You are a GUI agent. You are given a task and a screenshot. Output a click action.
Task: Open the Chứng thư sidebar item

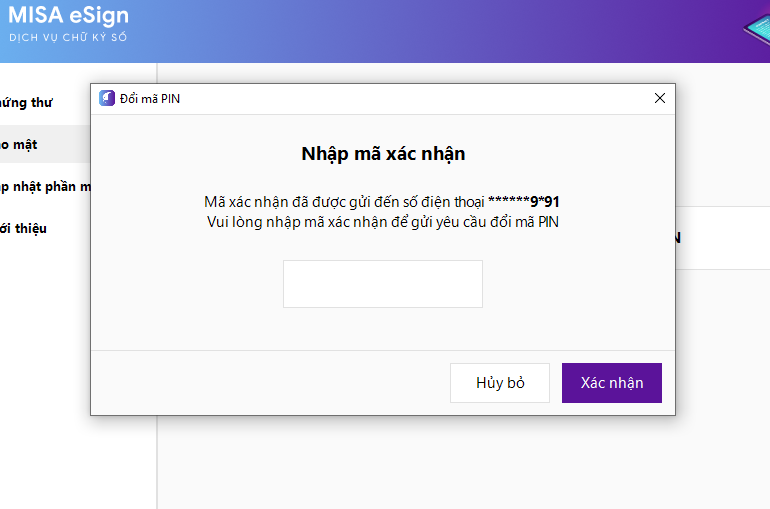click(x=26, y=103)
